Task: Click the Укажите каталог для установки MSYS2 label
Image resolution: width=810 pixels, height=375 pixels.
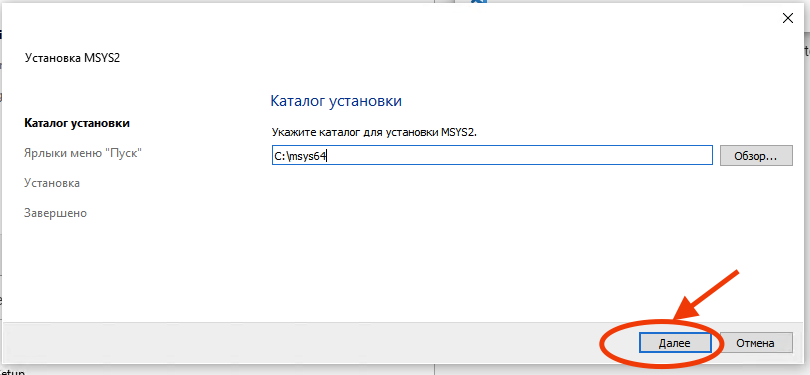Action: 375,133
